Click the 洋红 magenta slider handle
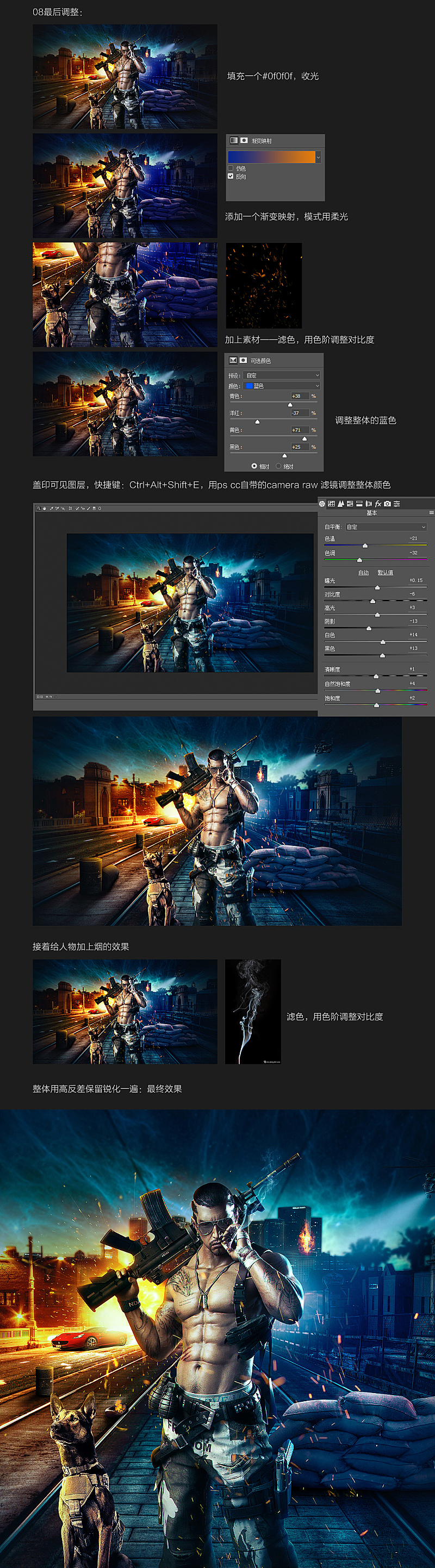 257,421
